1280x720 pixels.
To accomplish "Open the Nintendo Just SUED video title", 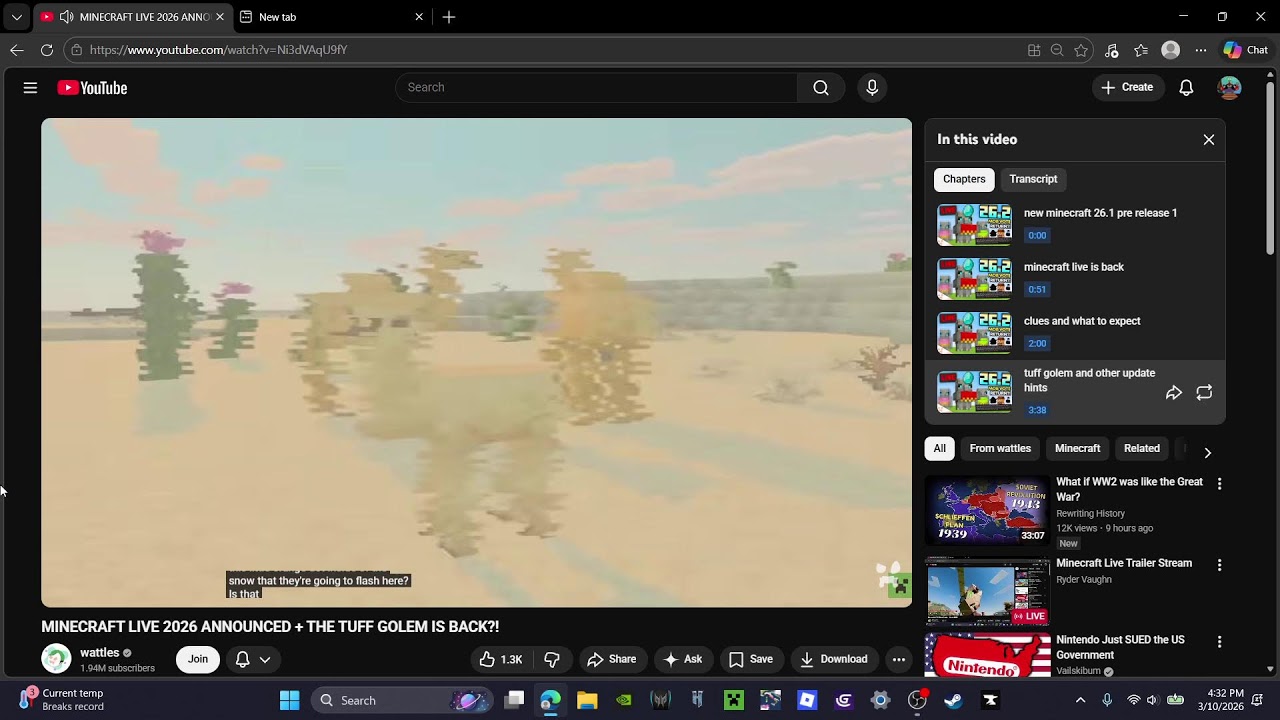I will coord(1120,647).
